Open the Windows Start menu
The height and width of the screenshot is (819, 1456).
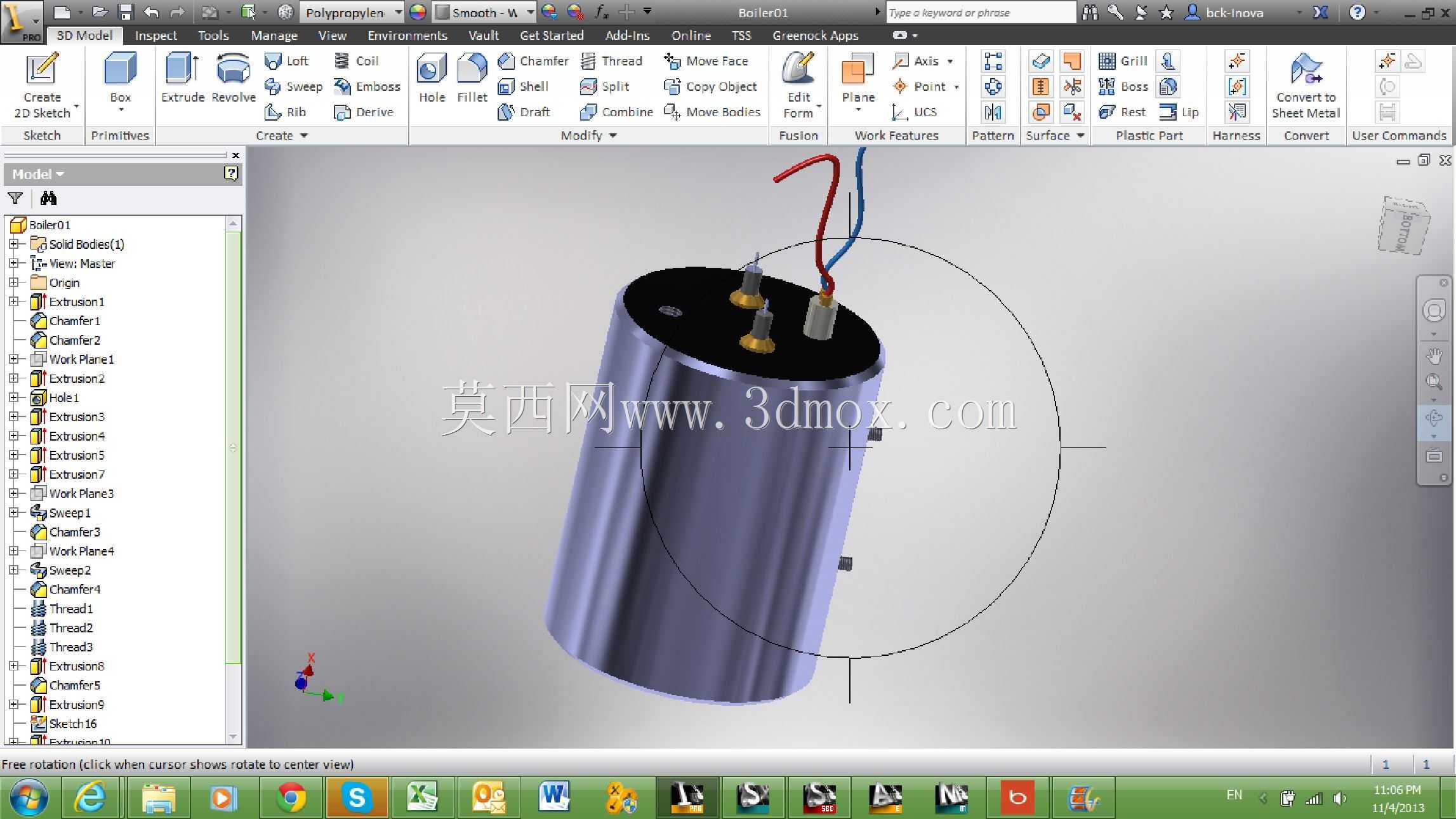coord(29,797)
